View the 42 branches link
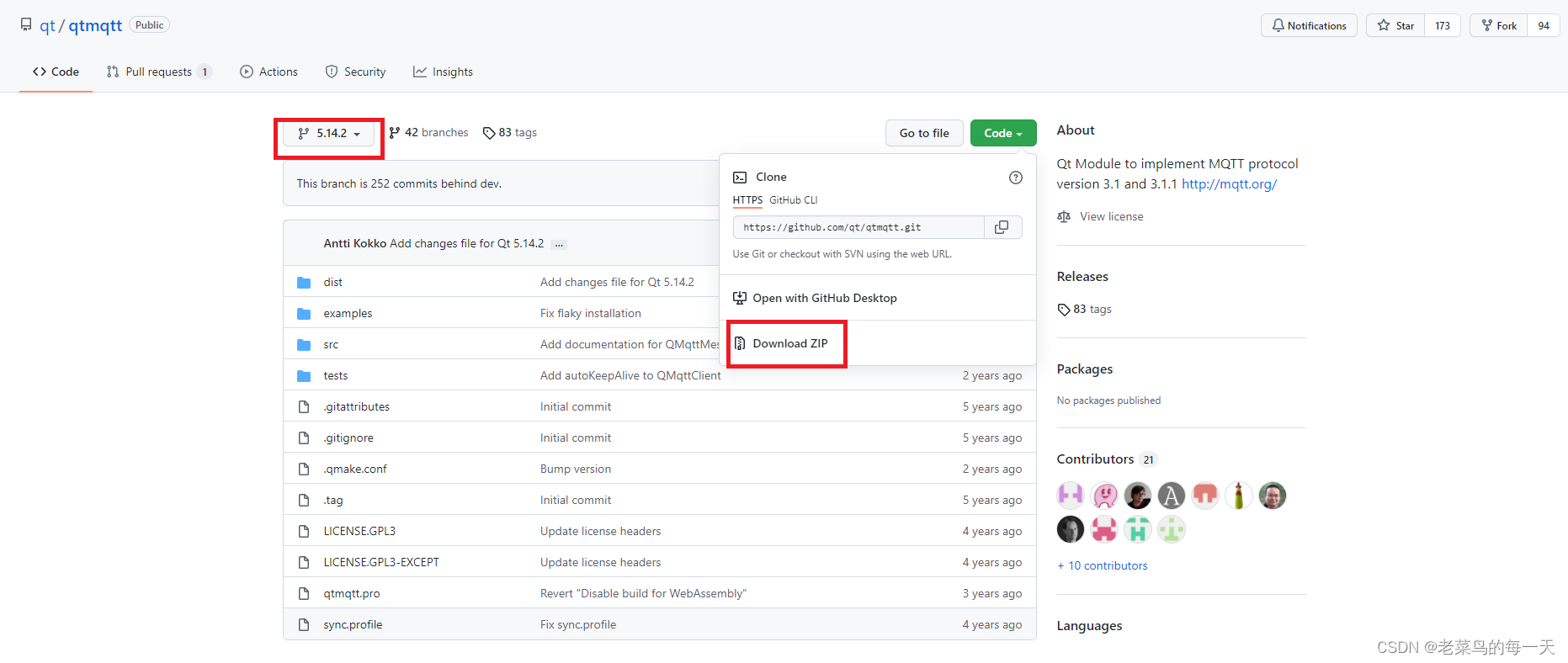 [x=428, y=133]
